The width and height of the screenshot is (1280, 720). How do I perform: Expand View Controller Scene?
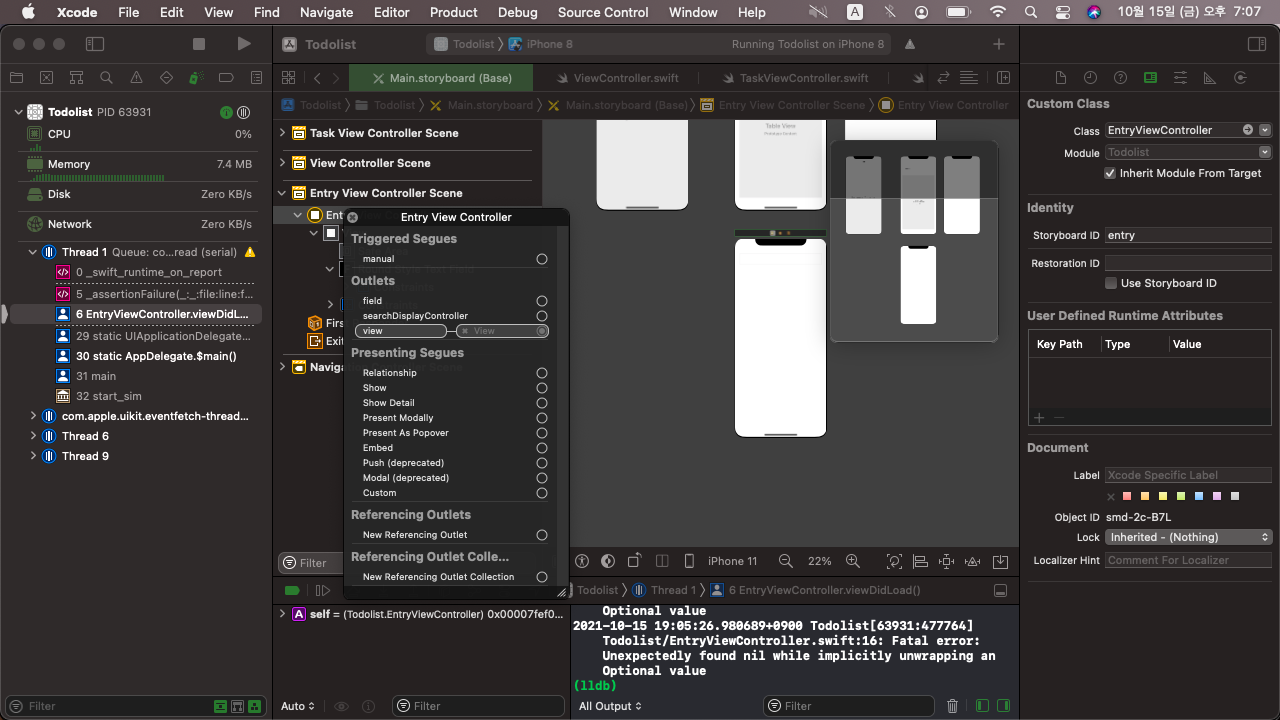(283, 163)
